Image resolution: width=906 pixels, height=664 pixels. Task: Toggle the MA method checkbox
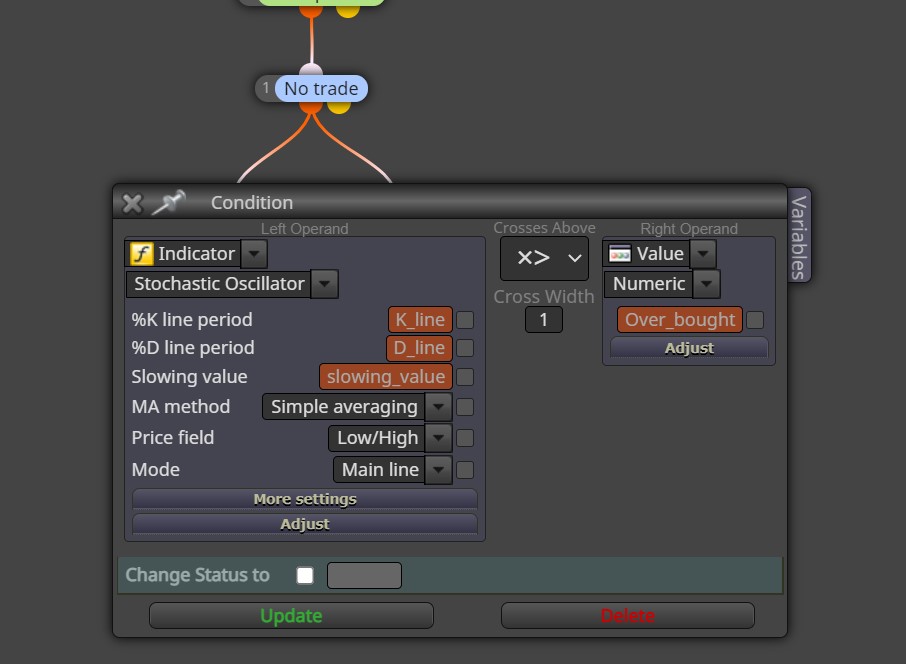pyautogui.click(x=465, y=407)
